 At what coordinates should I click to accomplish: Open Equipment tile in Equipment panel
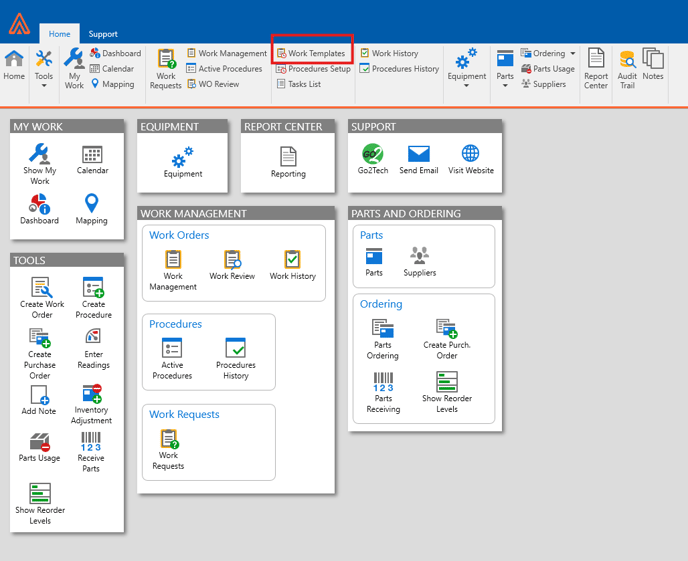[183, 162]
